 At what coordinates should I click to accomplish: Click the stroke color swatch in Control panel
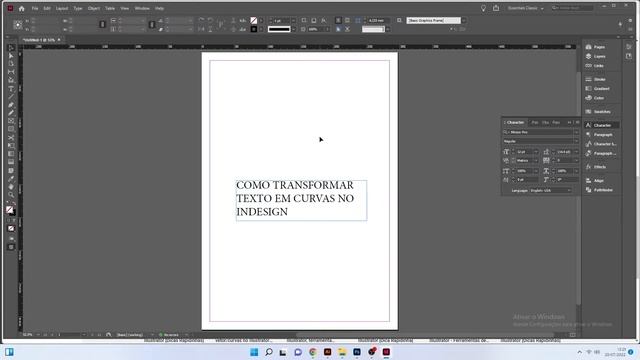click(254, 29)
